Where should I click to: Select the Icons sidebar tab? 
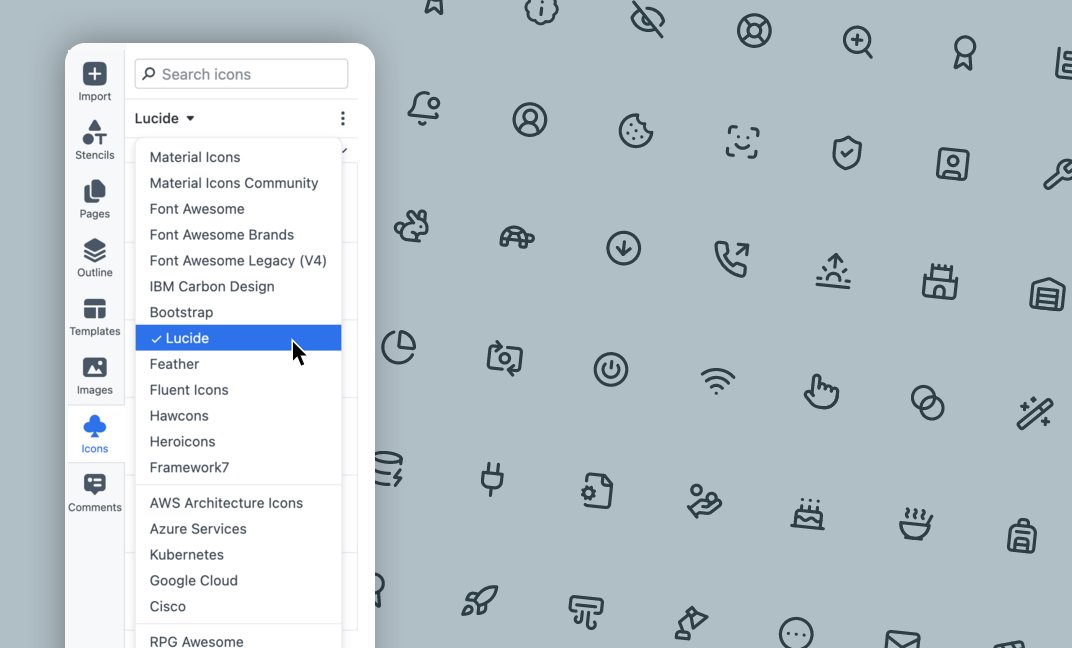click(94, 434)
